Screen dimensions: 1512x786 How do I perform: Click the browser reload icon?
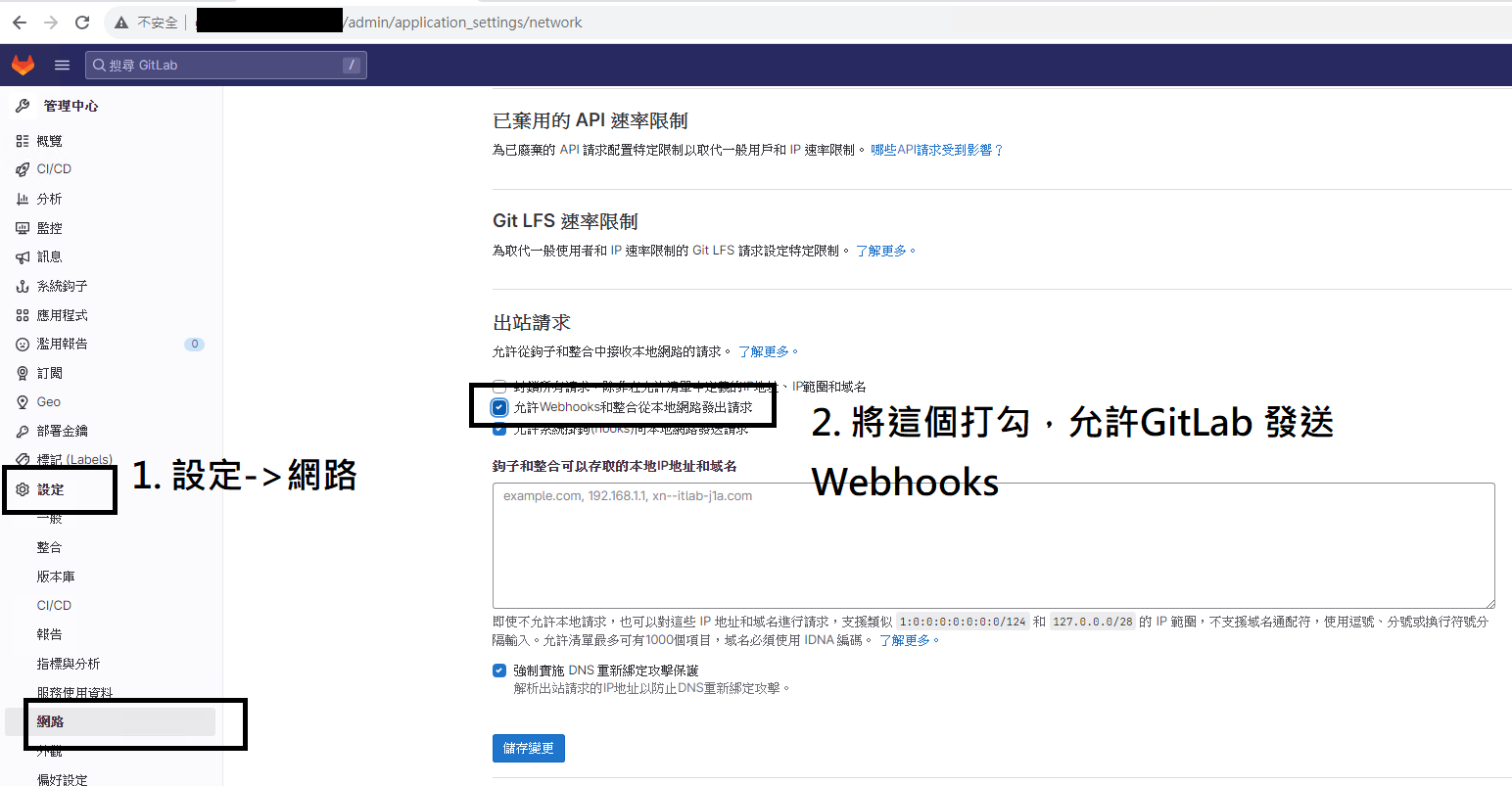[x=82, y=22]
